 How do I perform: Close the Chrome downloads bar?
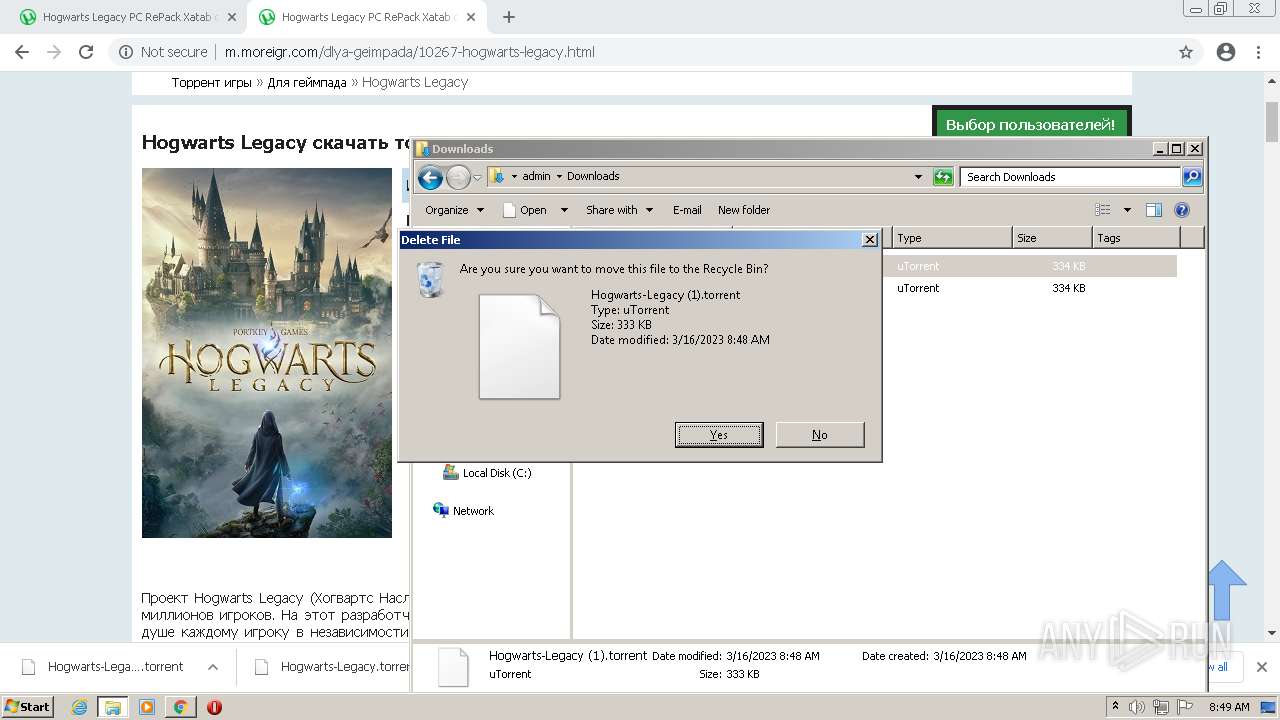pyautogui.click(x=1261, y=667)
